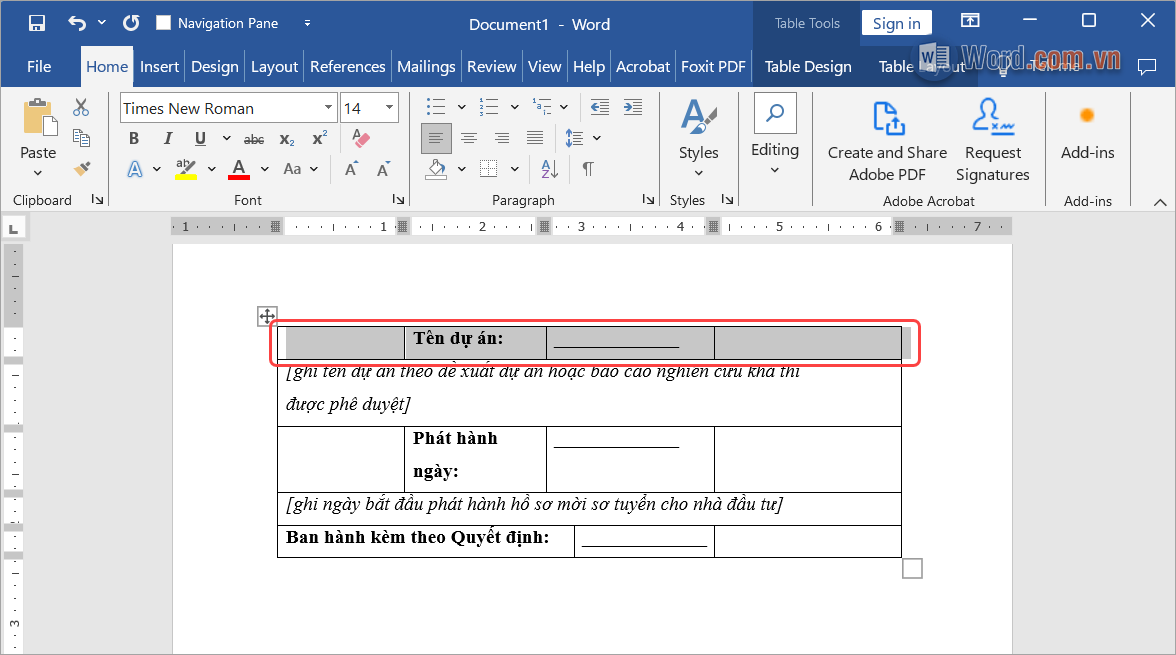The height and width of the screenshot is (655, 1176).
Task: Open the font name dropdown
Action: (x=328, y=108)
